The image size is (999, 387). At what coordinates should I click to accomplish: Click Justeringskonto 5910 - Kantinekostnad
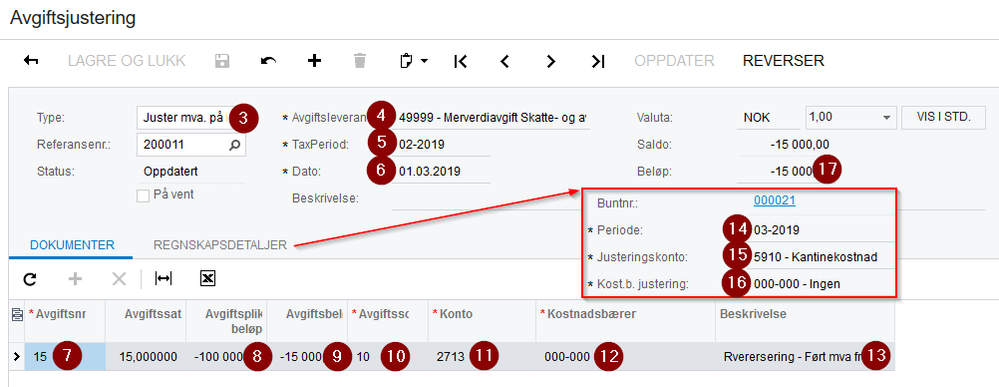pos(815,258)
